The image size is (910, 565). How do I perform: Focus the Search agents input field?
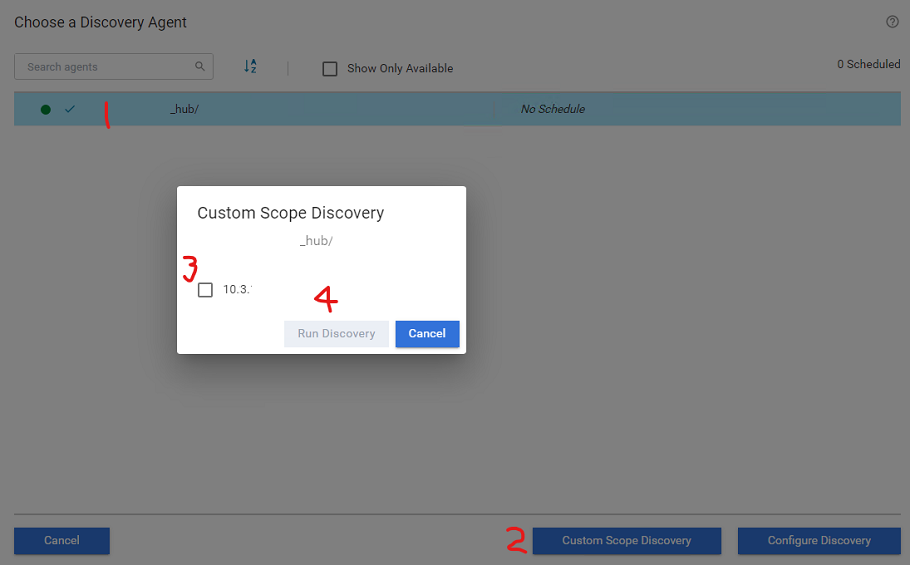click(x=105, y=67)
